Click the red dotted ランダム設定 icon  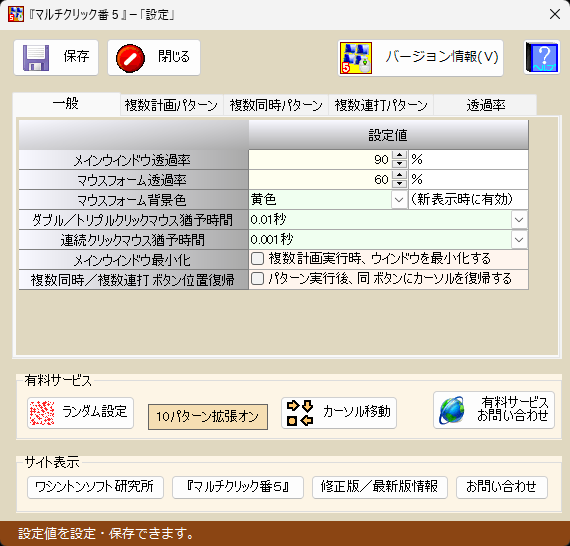[42, 413]
